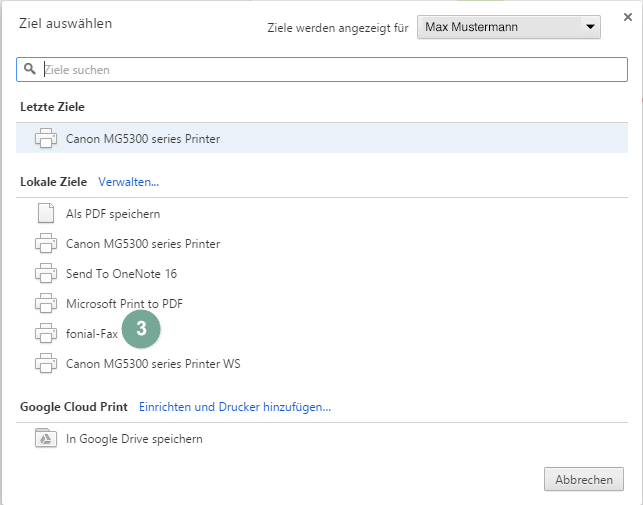Open the Verwalten... link

[x=128, y=182]
